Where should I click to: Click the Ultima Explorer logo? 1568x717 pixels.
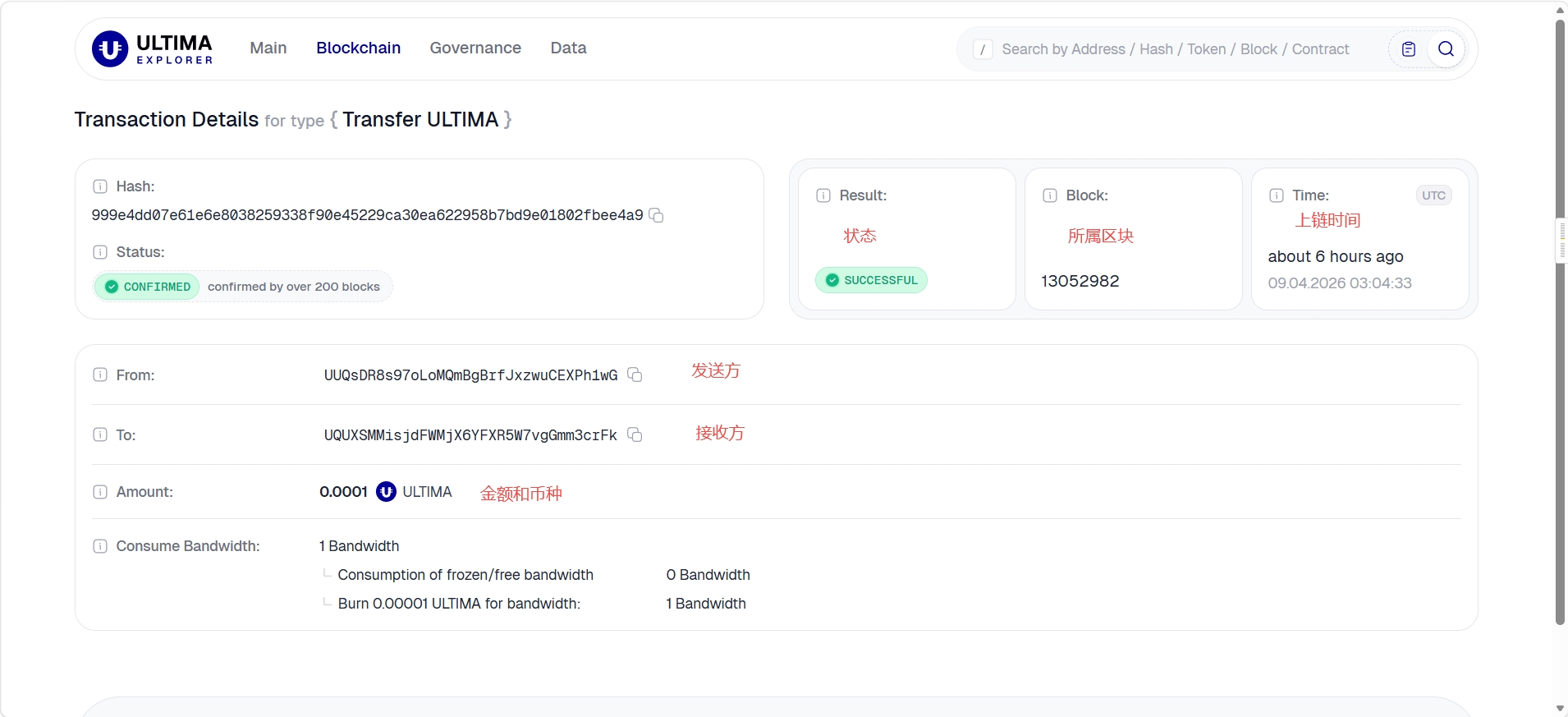pos(153,48)
